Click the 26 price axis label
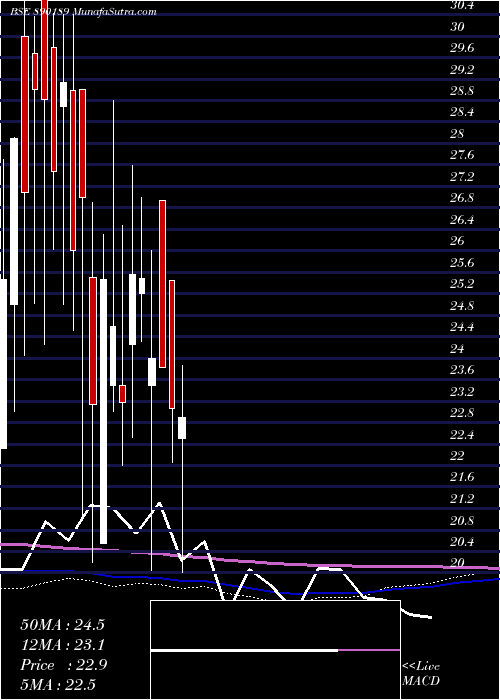This screenshot has height=700, width=500. tap(458, 241)
